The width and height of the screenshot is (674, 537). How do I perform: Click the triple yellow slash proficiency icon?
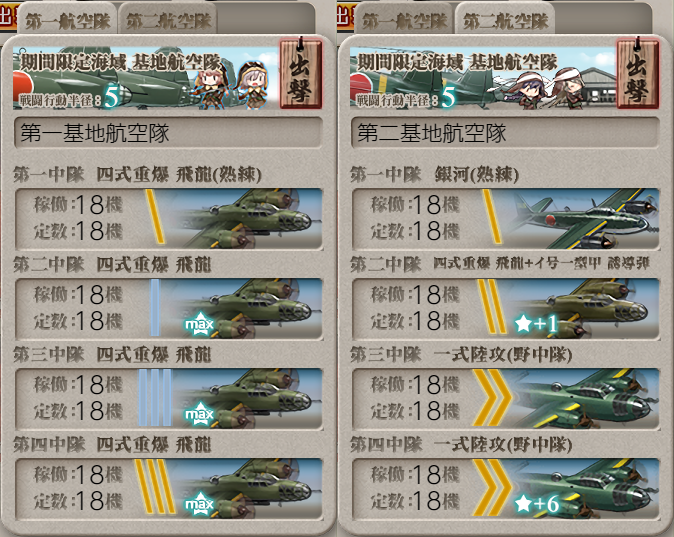[155, 487]
